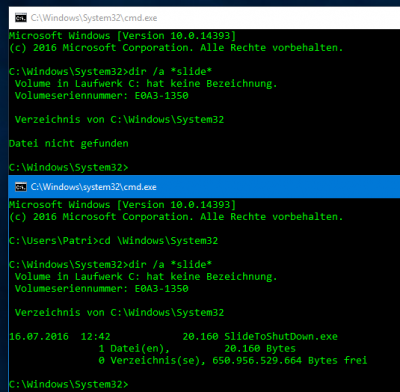Click the SlideToShutDown.exe filename in listing
400x392 pixels.
click(x=281, y=336)
